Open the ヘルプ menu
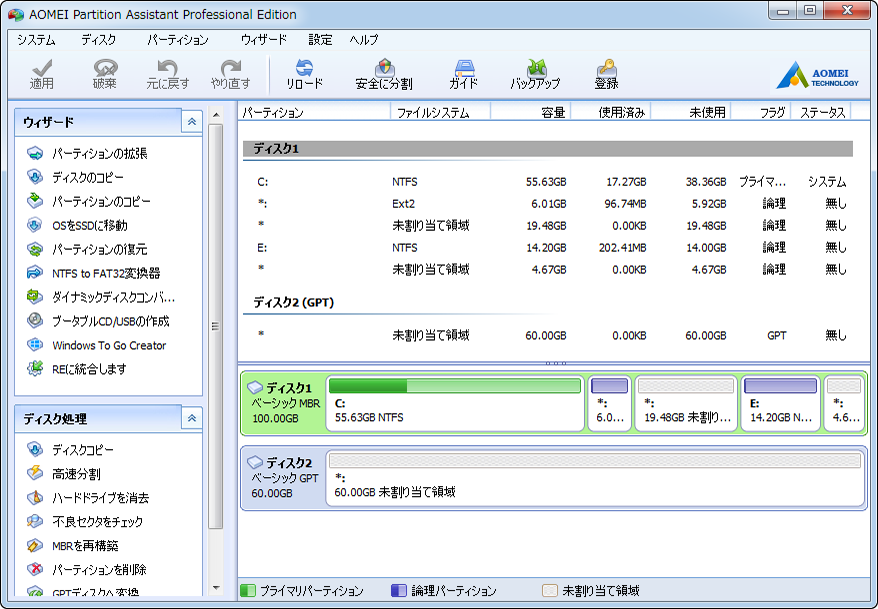The width and height of the screenshot is (878, 609). point(364,40)
